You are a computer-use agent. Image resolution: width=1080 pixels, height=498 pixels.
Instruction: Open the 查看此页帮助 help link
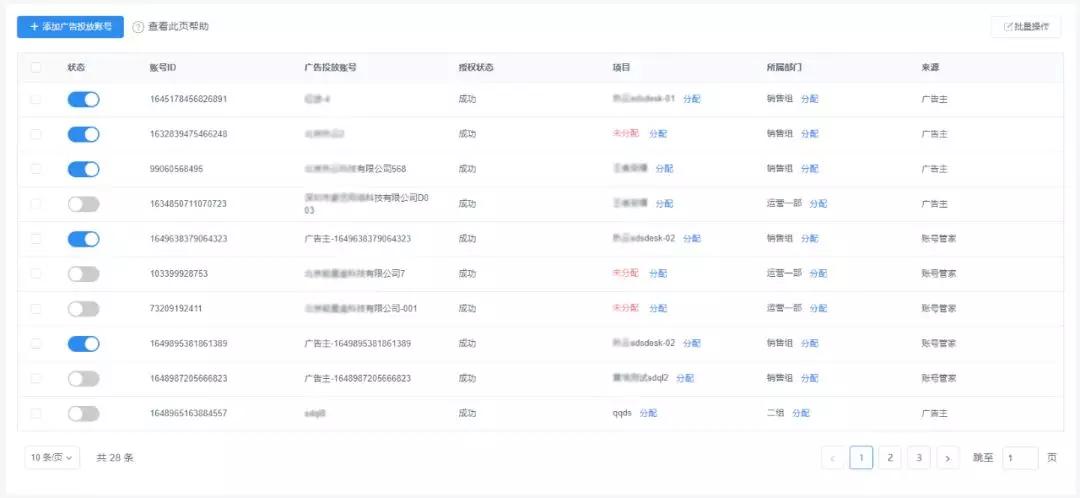(x=171, y=27)
